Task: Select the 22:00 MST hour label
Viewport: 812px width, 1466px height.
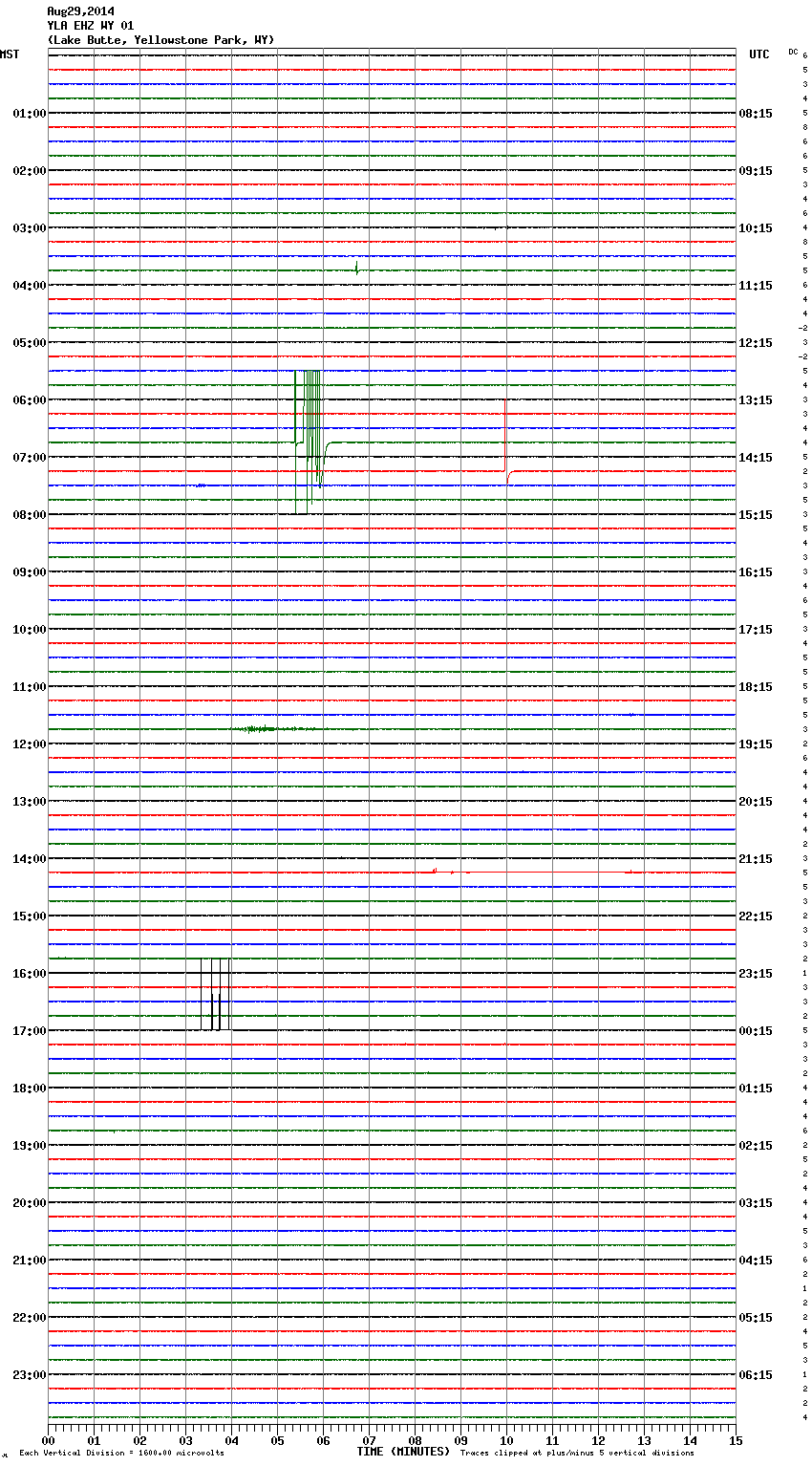Action: tap(30, 1318)
